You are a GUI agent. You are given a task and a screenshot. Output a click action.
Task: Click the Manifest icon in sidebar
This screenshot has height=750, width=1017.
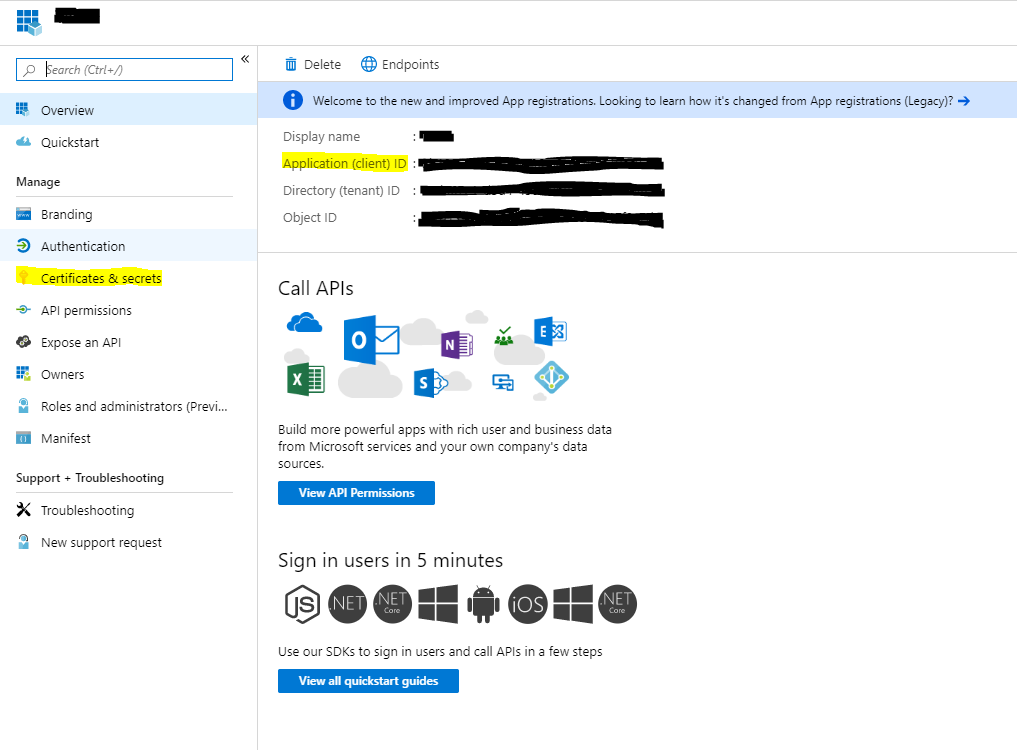pyautogui.click(x=24, y=438)
